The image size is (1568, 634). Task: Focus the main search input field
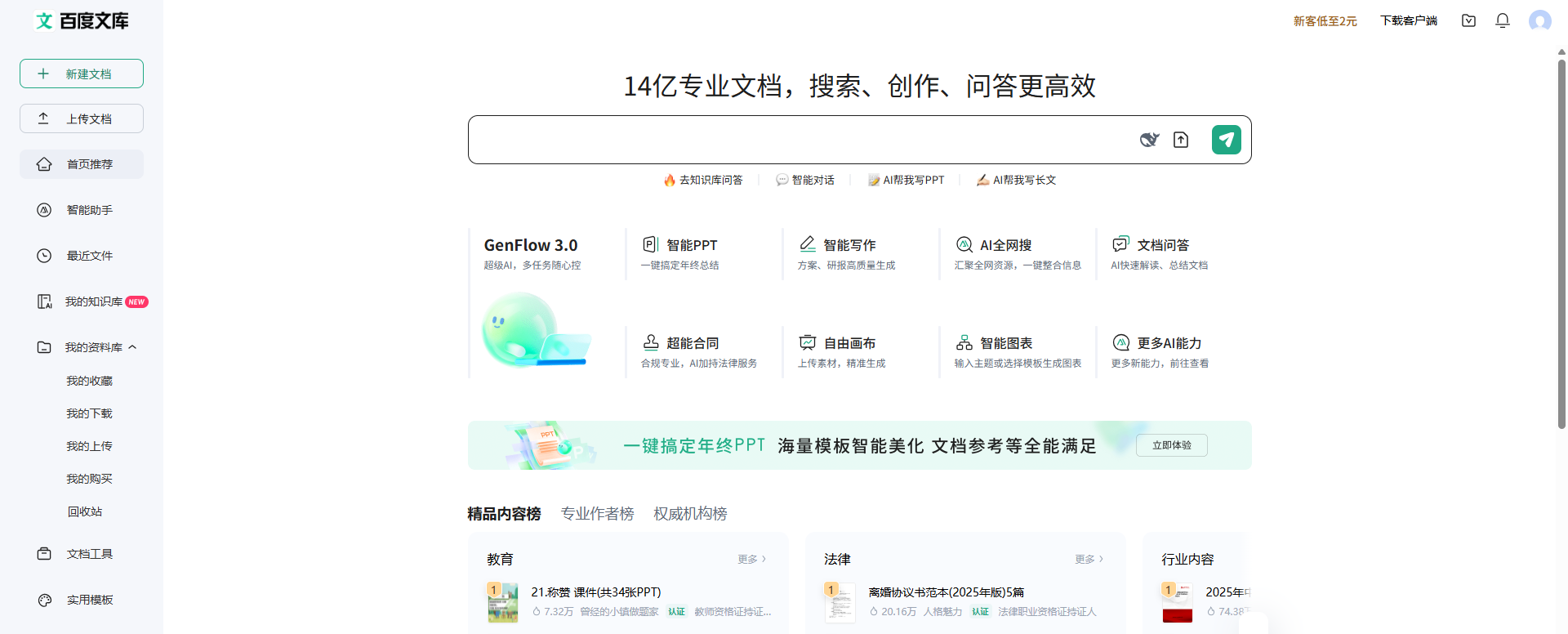click(x=800, y=140)
